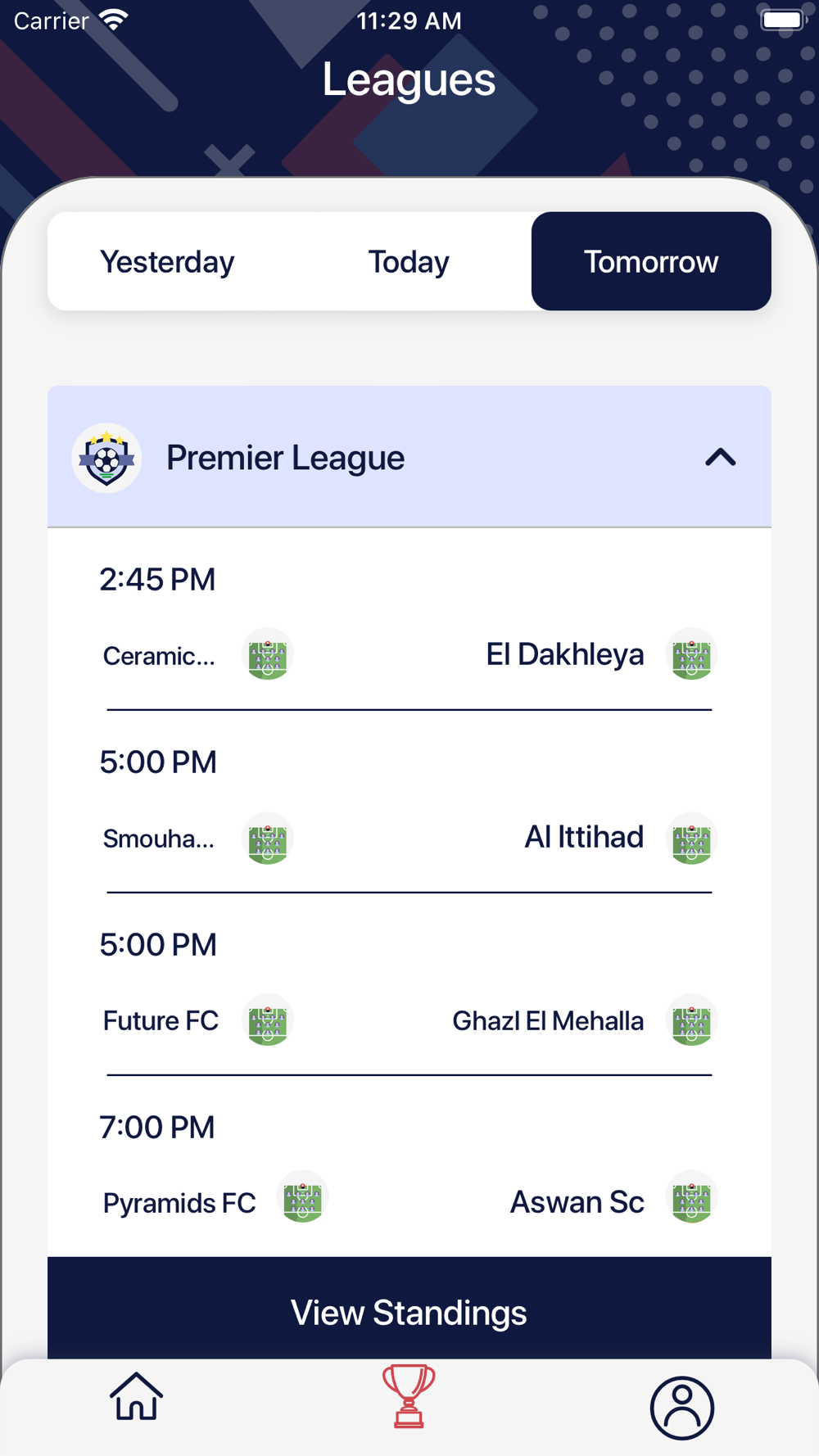
Task: Tap El Dakhleya team crest icon
Action: coord(692,655)
